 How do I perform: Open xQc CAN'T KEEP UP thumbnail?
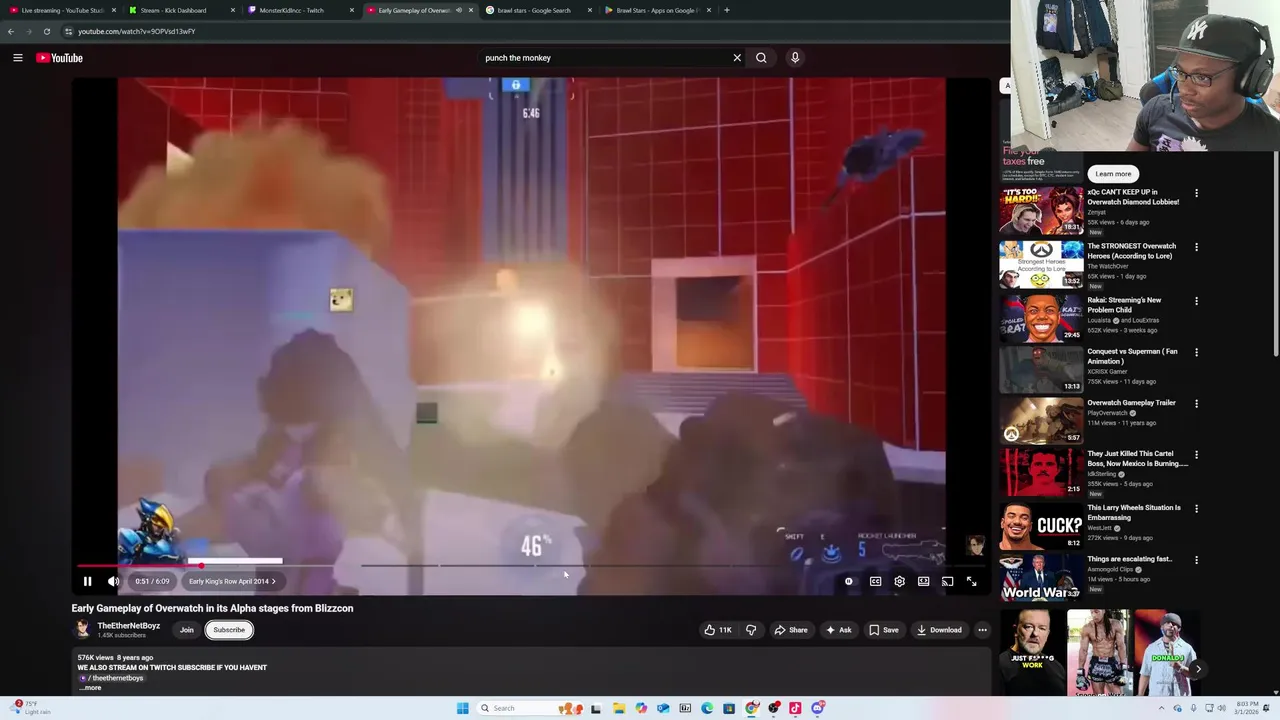[x=1041, y=210]
